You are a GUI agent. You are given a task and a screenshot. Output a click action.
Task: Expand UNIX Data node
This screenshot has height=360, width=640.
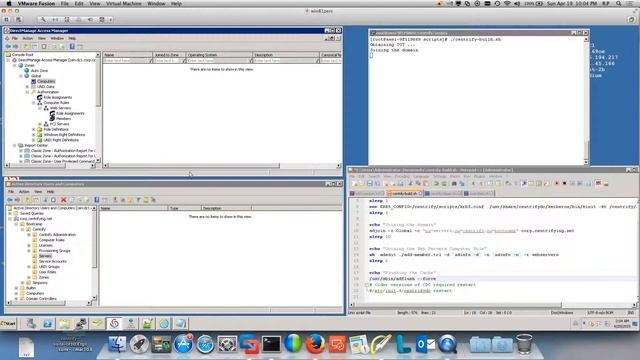tap(27, 87)
